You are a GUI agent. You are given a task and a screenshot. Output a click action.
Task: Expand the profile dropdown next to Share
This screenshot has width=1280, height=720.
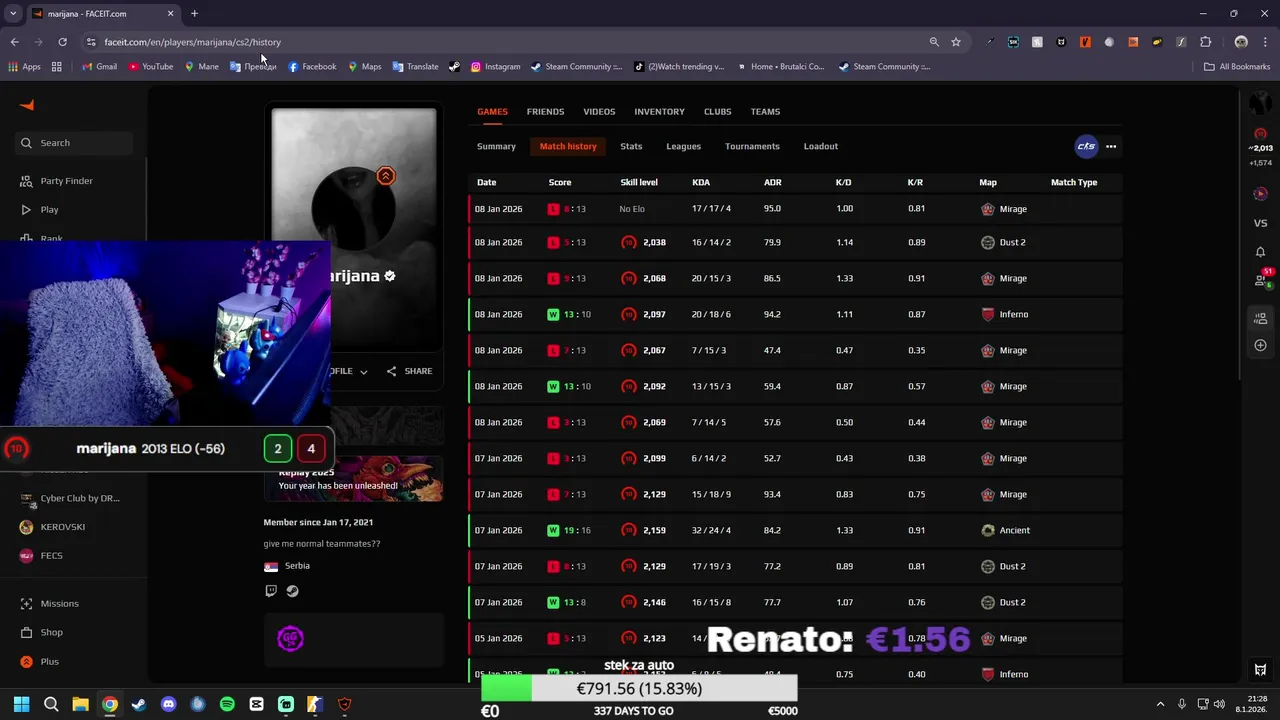click(x=363, y=372)
